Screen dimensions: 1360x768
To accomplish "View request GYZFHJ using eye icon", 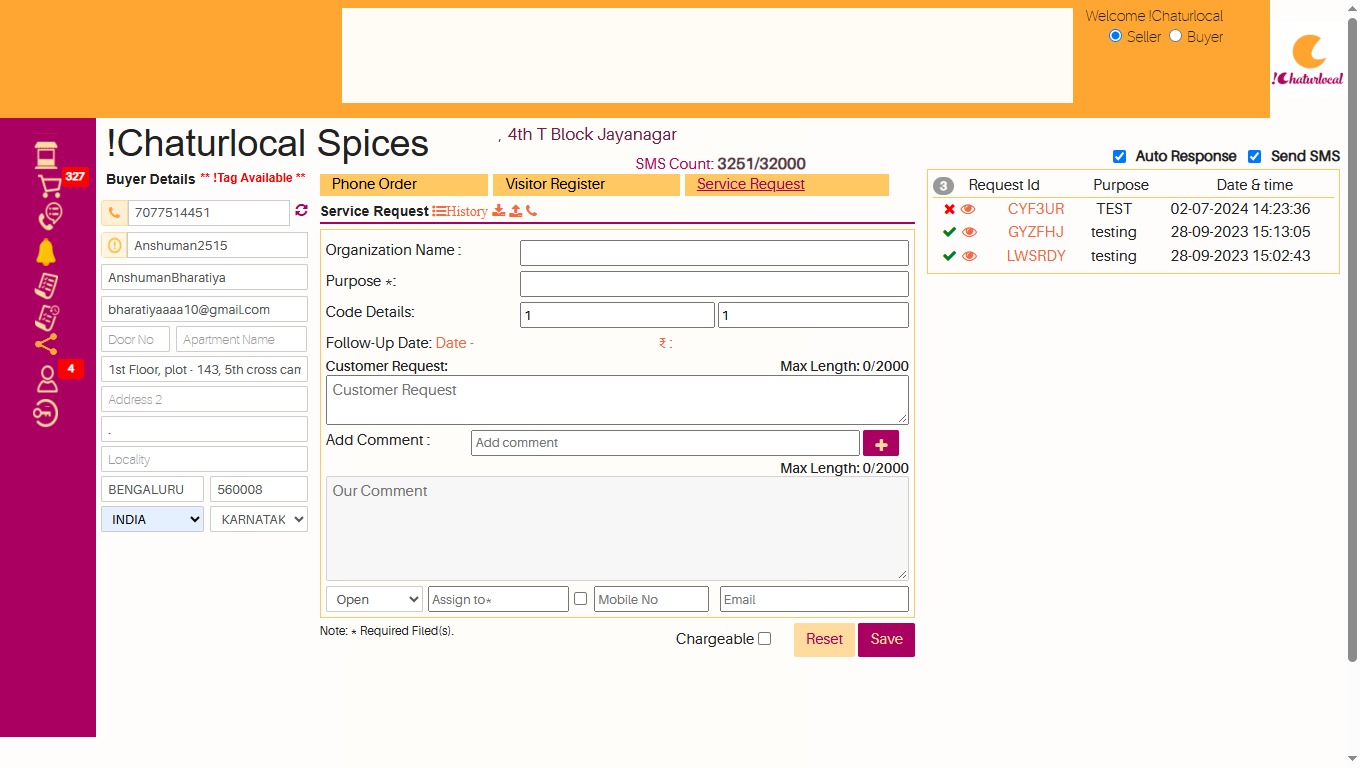I will click(969, 232).
